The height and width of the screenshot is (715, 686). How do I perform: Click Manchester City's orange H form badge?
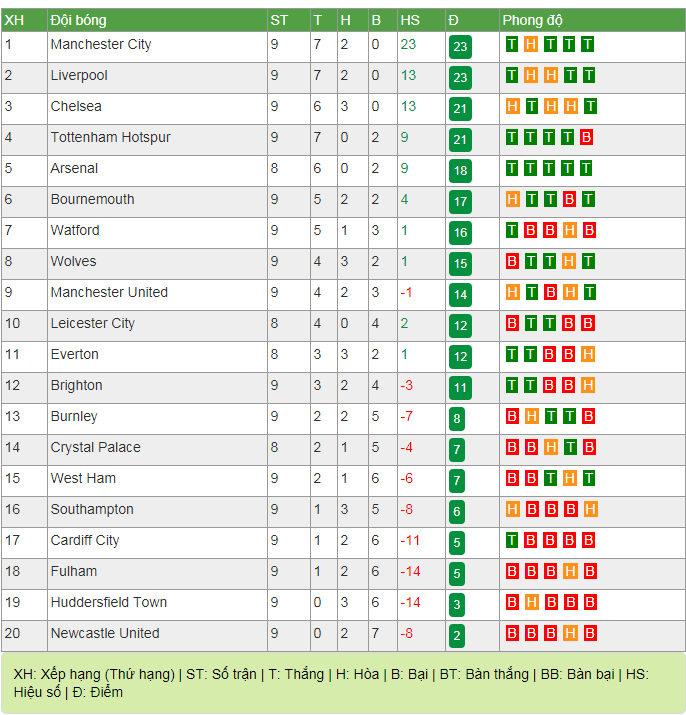pos(531,45)
